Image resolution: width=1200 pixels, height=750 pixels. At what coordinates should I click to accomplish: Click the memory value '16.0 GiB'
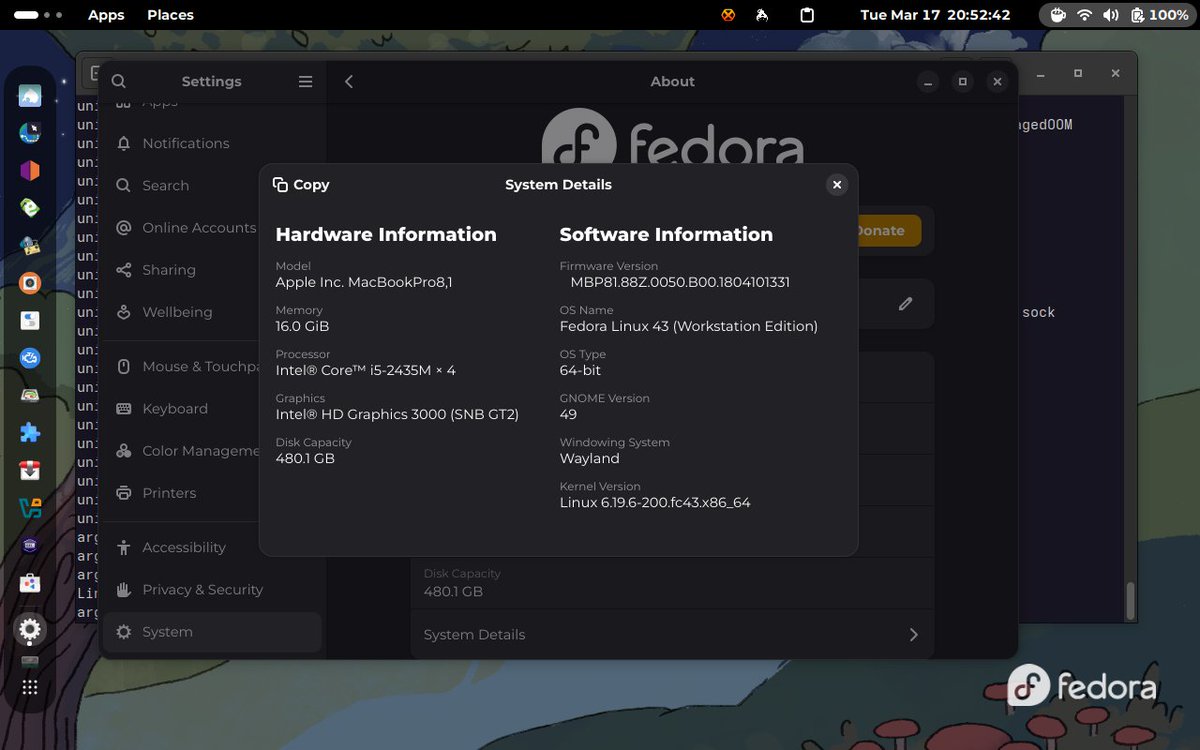pos(302,327)
